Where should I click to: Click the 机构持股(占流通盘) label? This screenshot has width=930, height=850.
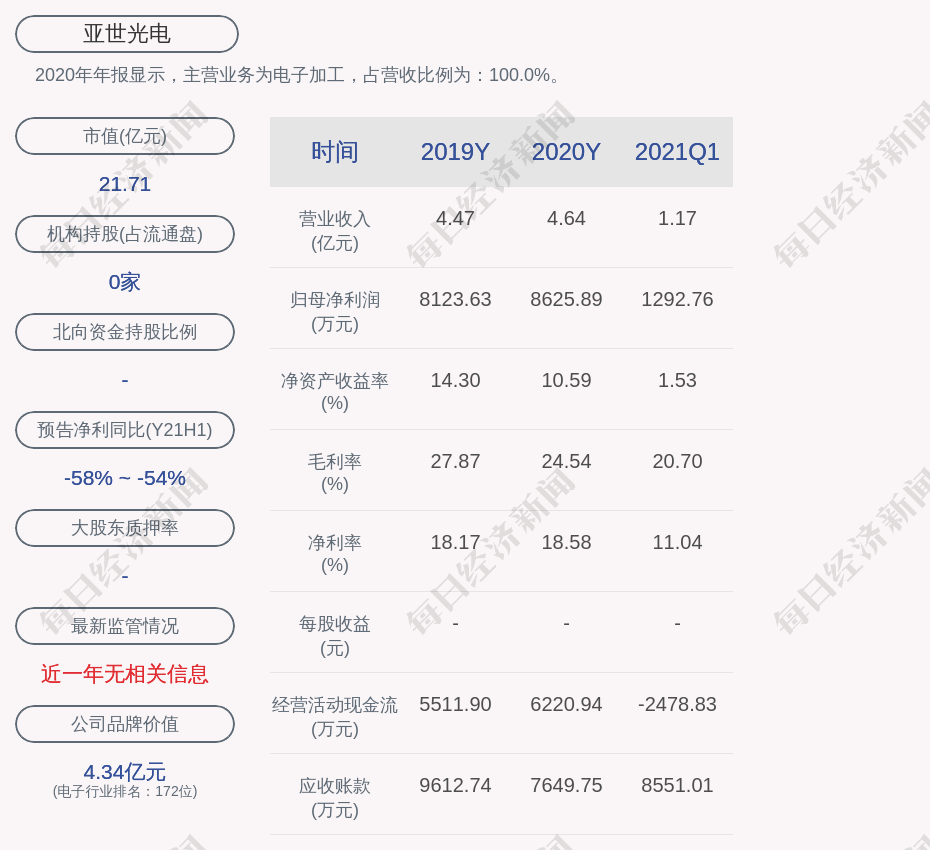[x=125, y=234]
